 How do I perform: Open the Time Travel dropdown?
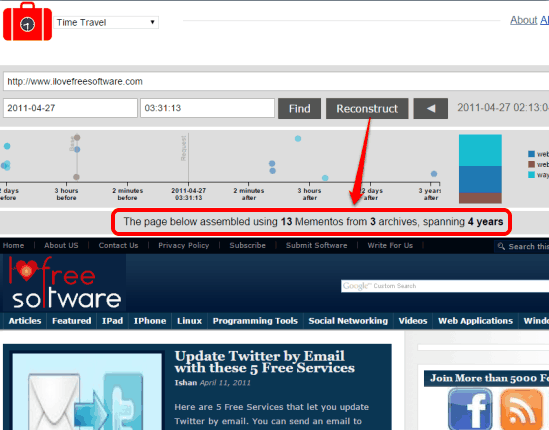click(x=106, y=22)
